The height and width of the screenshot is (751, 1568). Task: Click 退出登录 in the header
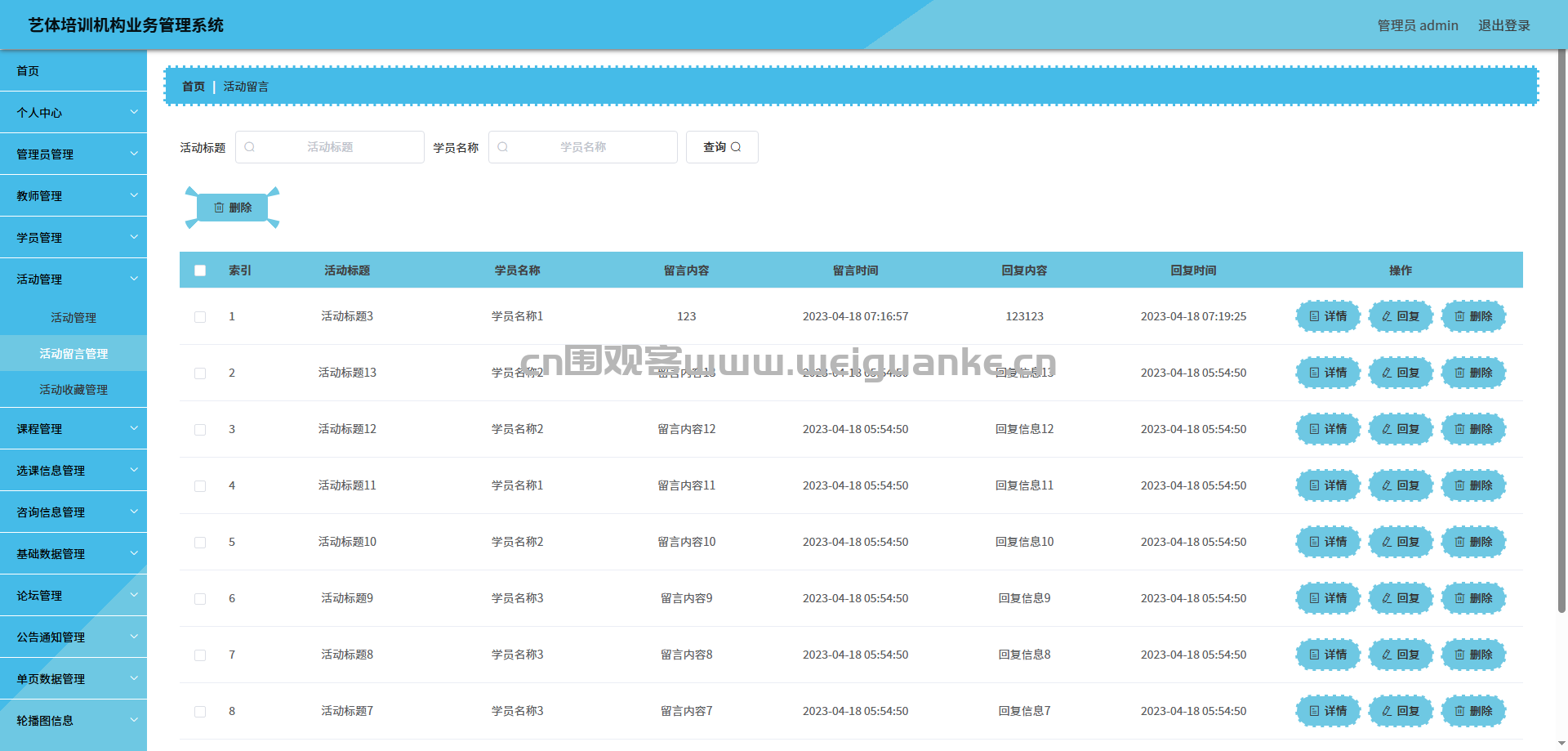(x=1504, y=25)
